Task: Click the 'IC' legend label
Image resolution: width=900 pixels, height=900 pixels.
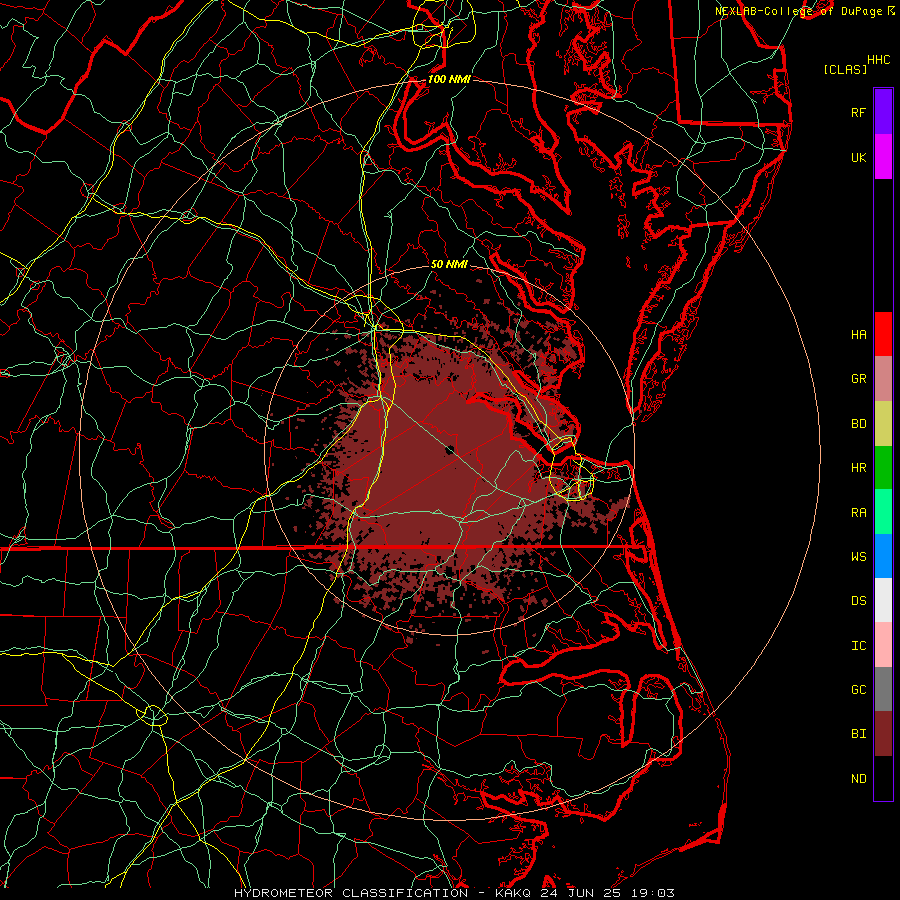Action: click(858, 646)
